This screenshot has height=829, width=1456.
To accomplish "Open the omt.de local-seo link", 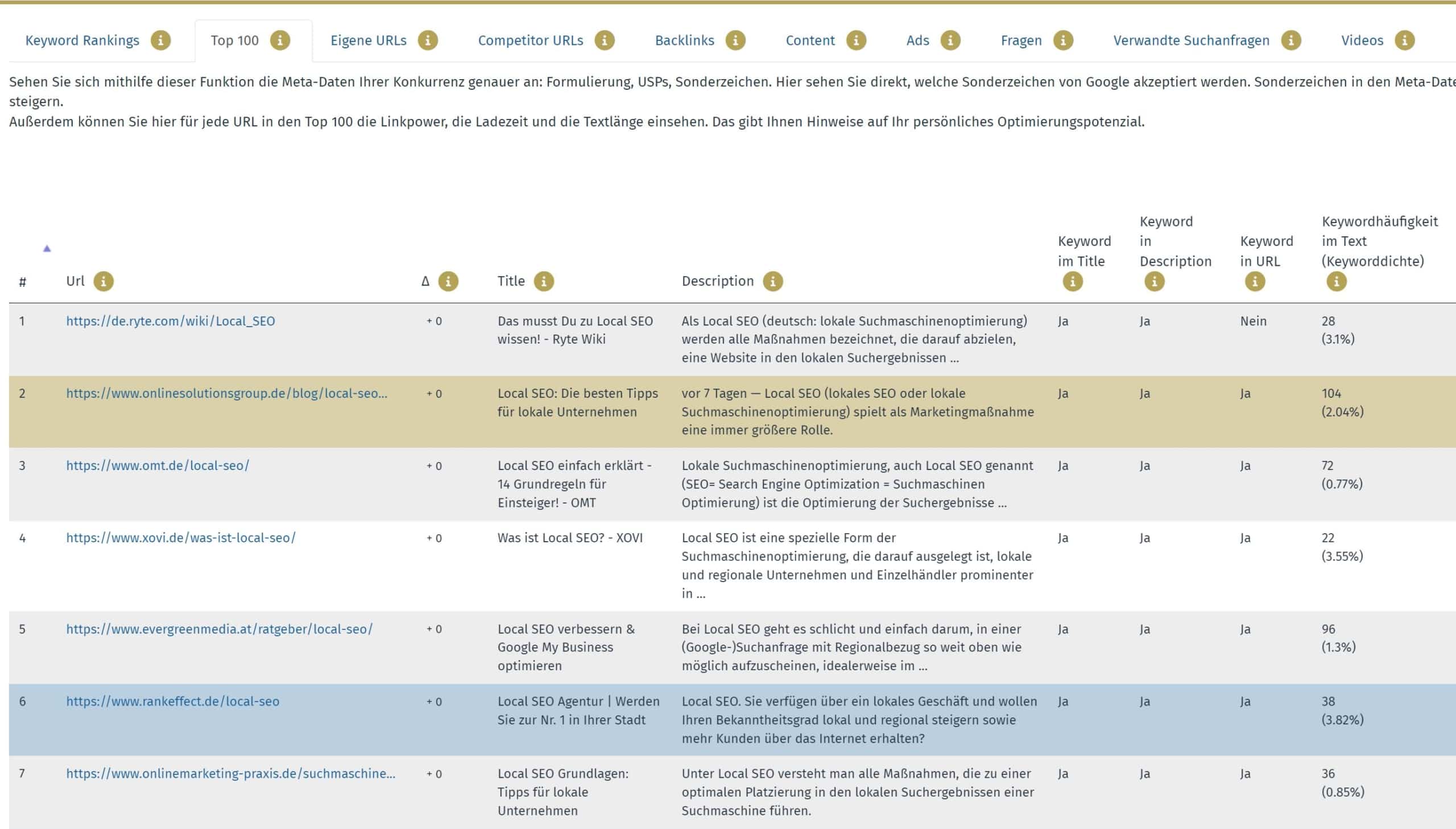I will point(158,466).
